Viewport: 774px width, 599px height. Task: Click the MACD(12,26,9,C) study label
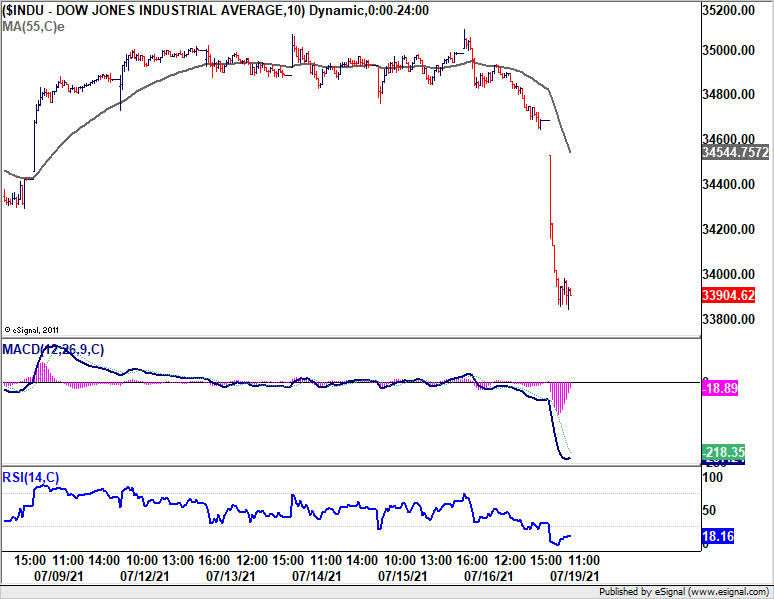(x=53, y=350)
